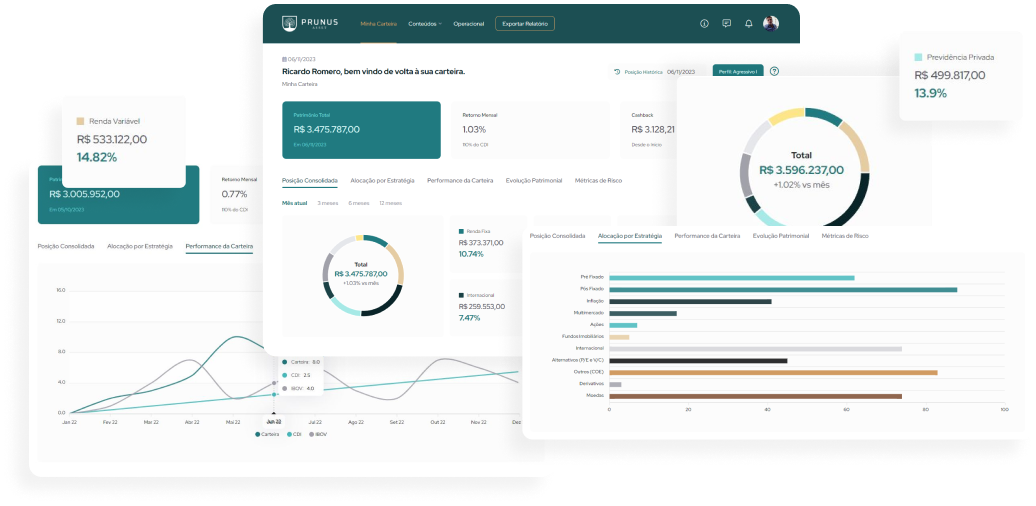Select the 3 meses period filter
Viewport: 1036px width, 506px height.
tap(327, 202)
